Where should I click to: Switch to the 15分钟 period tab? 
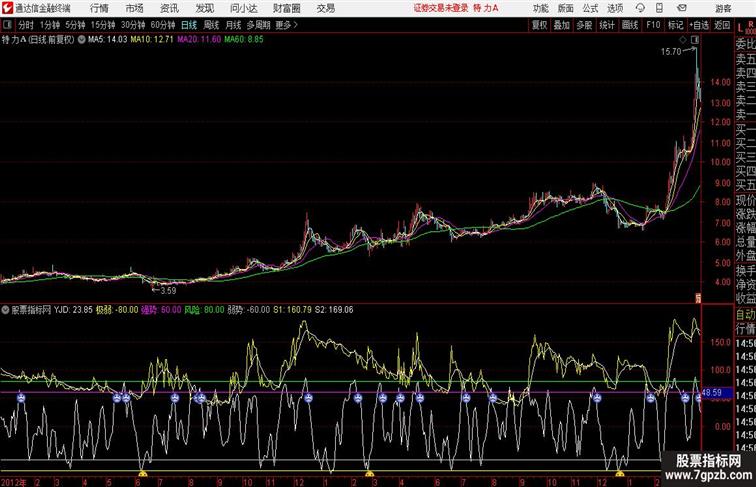tap(103, 25)
